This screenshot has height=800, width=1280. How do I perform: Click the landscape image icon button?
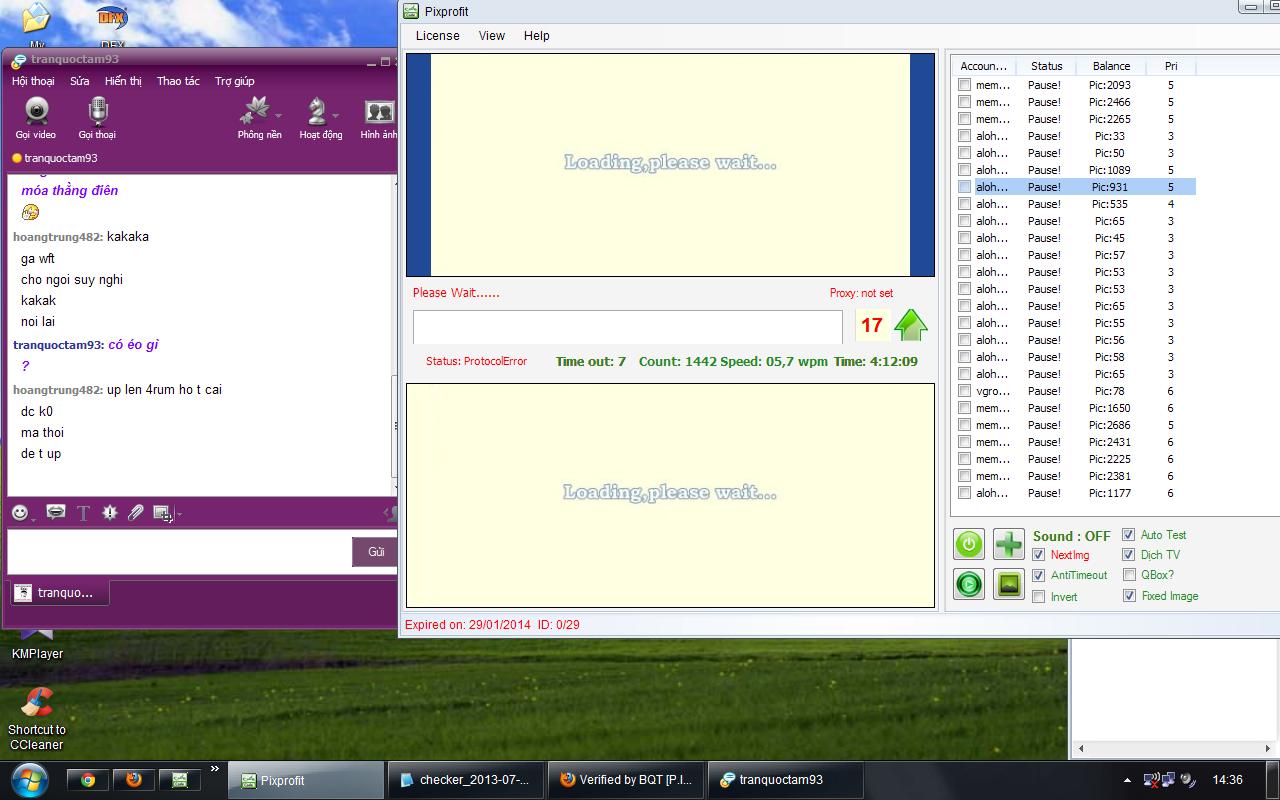point(1008,585)
